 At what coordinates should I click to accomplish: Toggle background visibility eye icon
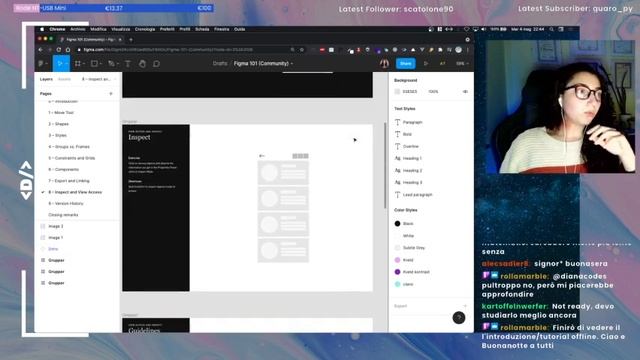[465, 92]
